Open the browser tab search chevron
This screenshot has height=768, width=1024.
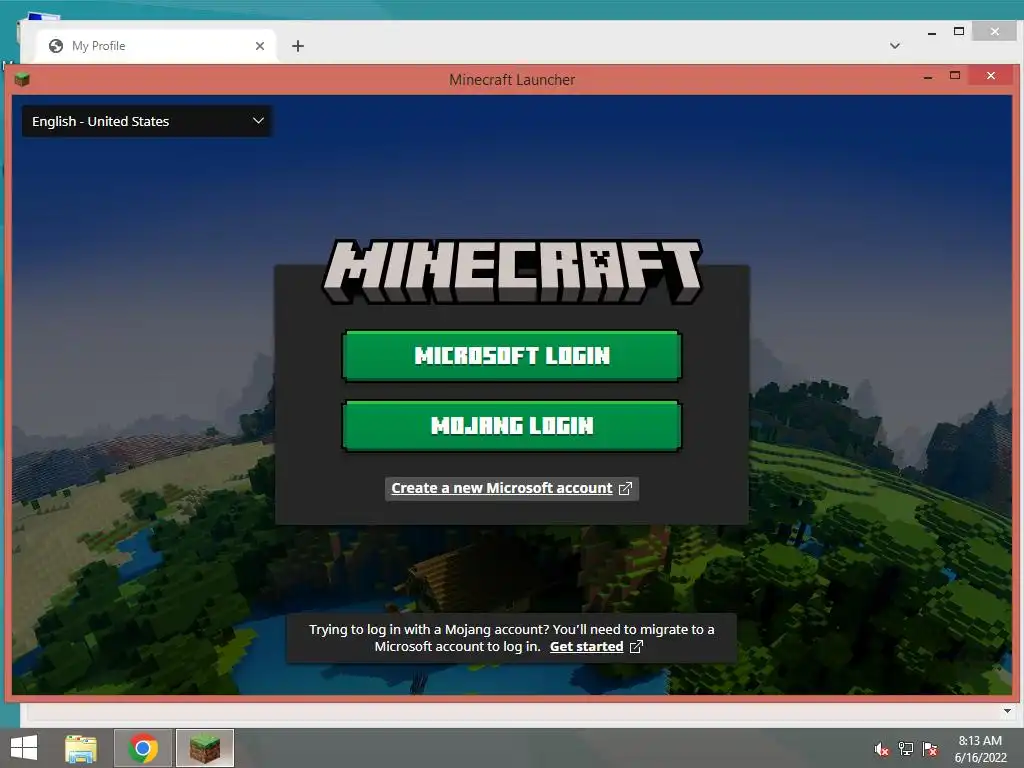tap(895, 46)
